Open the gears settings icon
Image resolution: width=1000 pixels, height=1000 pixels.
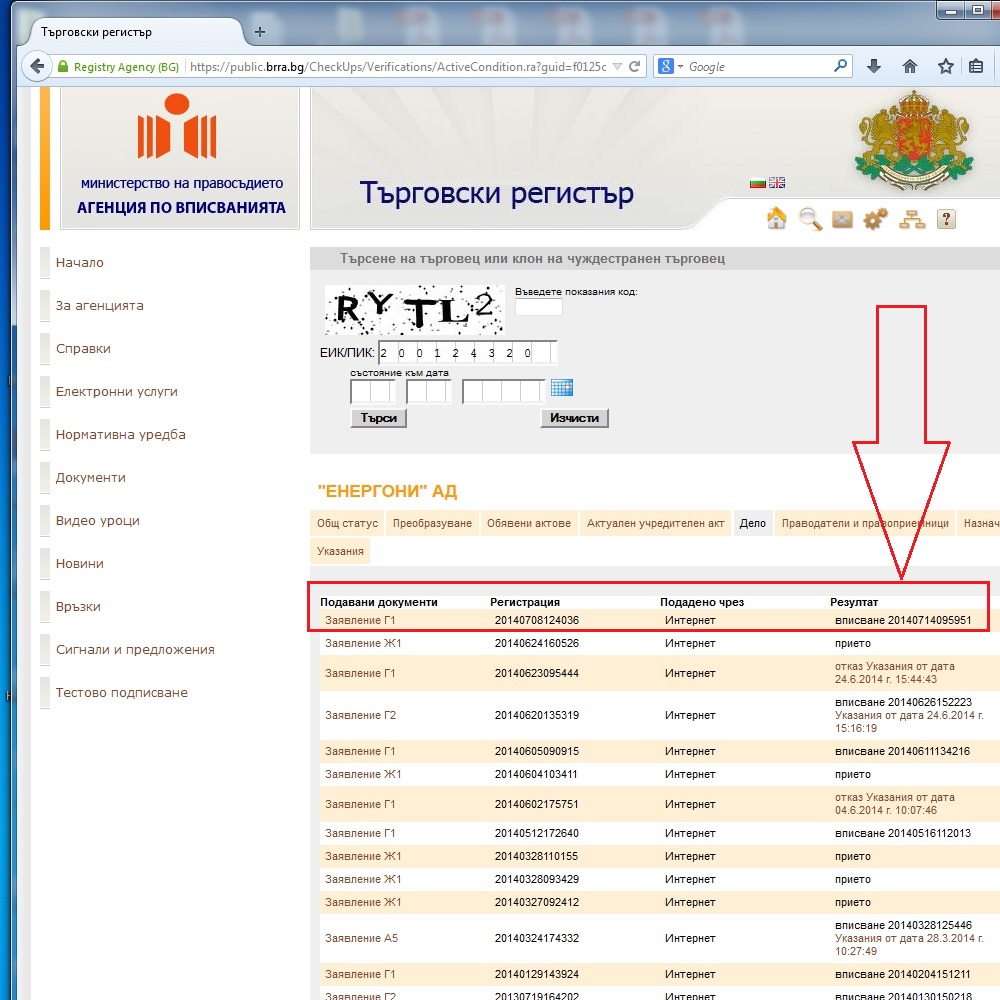point(876,219)
